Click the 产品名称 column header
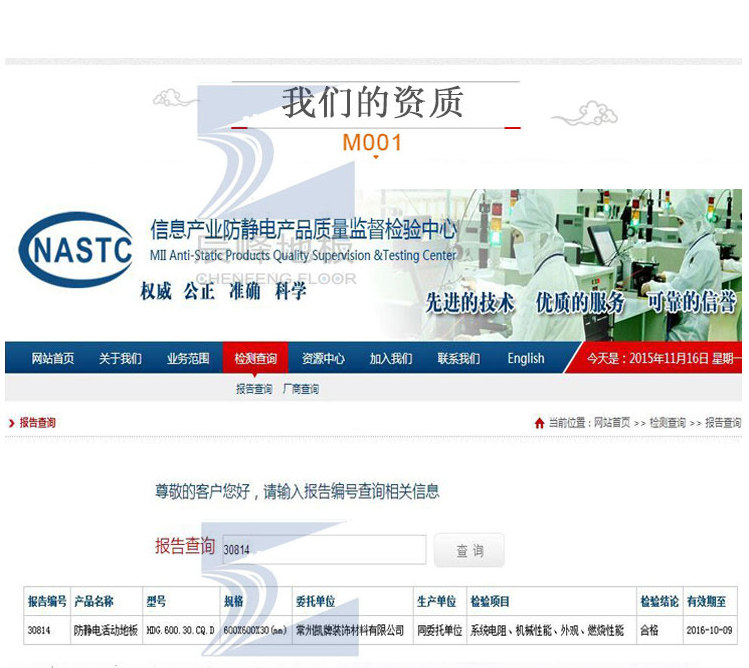This screenshot has width=749, height=668. 107,601
